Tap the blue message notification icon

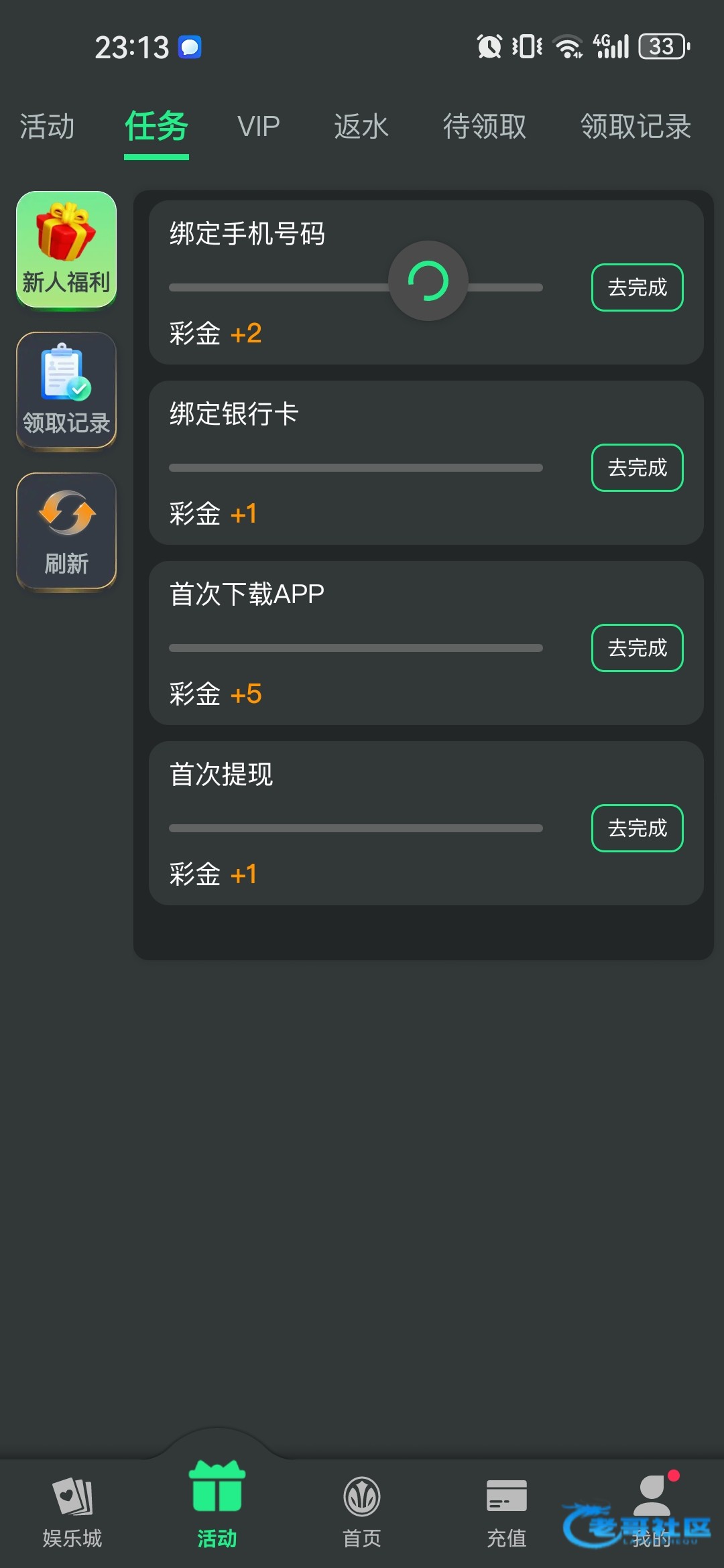click(190, 47)
